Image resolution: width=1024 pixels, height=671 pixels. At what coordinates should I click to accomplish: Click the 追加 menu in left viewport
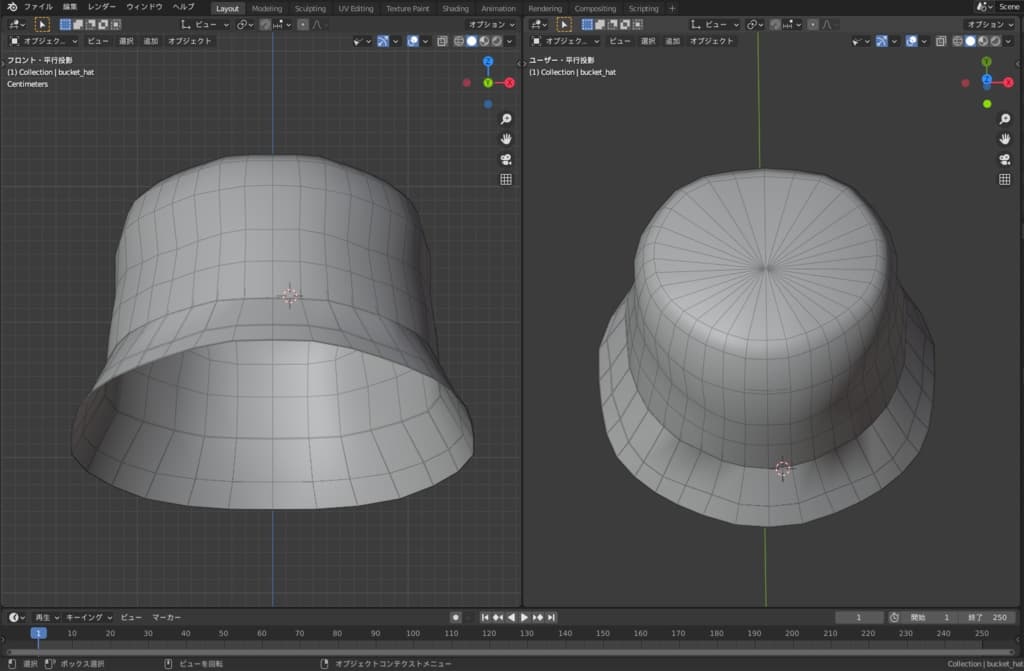click(x=150, y=41)
